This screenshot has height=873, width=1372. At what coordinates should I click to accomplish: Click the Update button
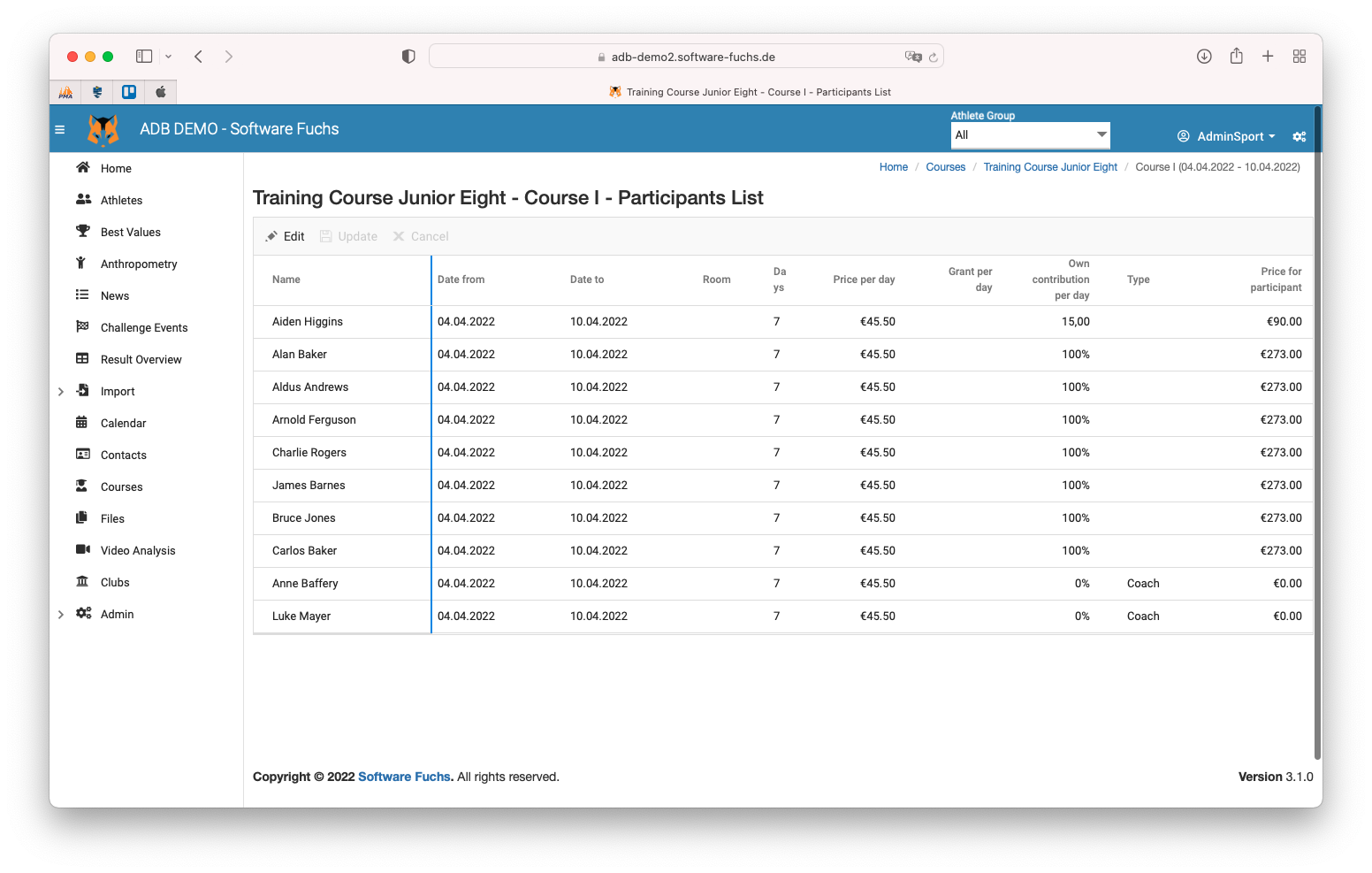click(348, 236)
